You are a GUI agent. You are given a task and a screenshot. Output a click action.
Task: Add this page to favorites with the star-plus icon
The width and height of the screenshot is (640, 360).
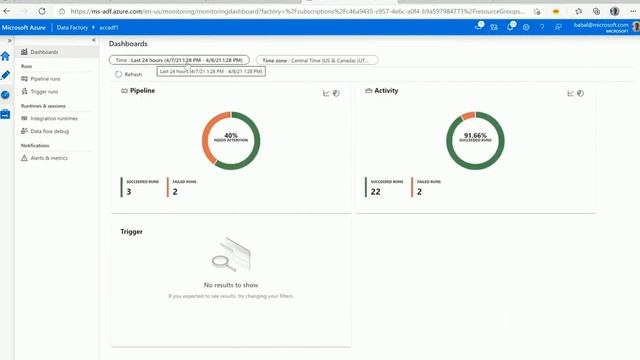[537, 11]
